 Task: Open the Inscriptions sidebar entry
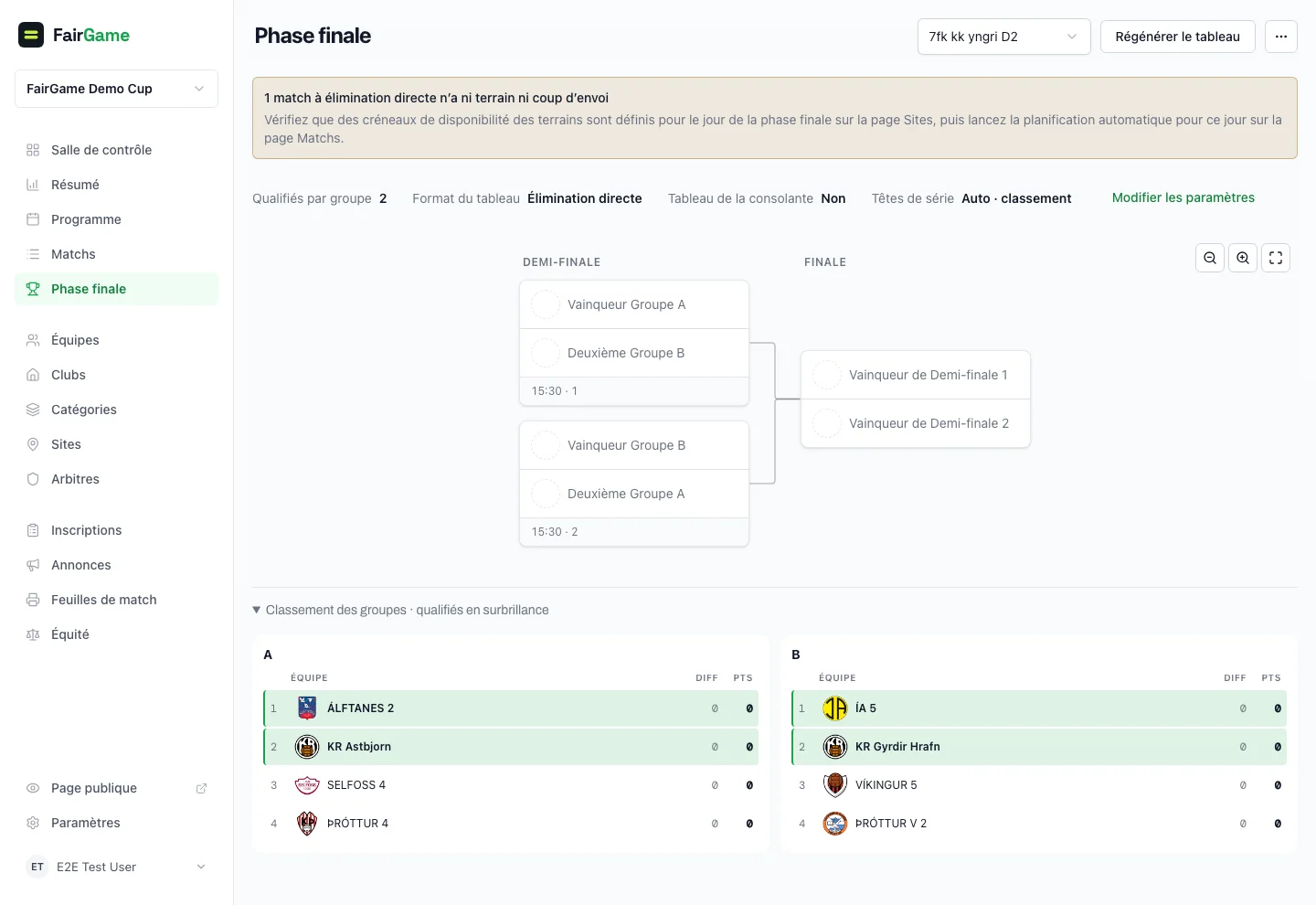116,530
